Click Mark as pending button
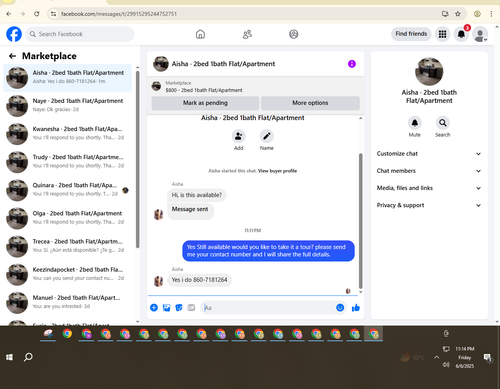This screenshot has height=389, width=500. tap(205, 103)
